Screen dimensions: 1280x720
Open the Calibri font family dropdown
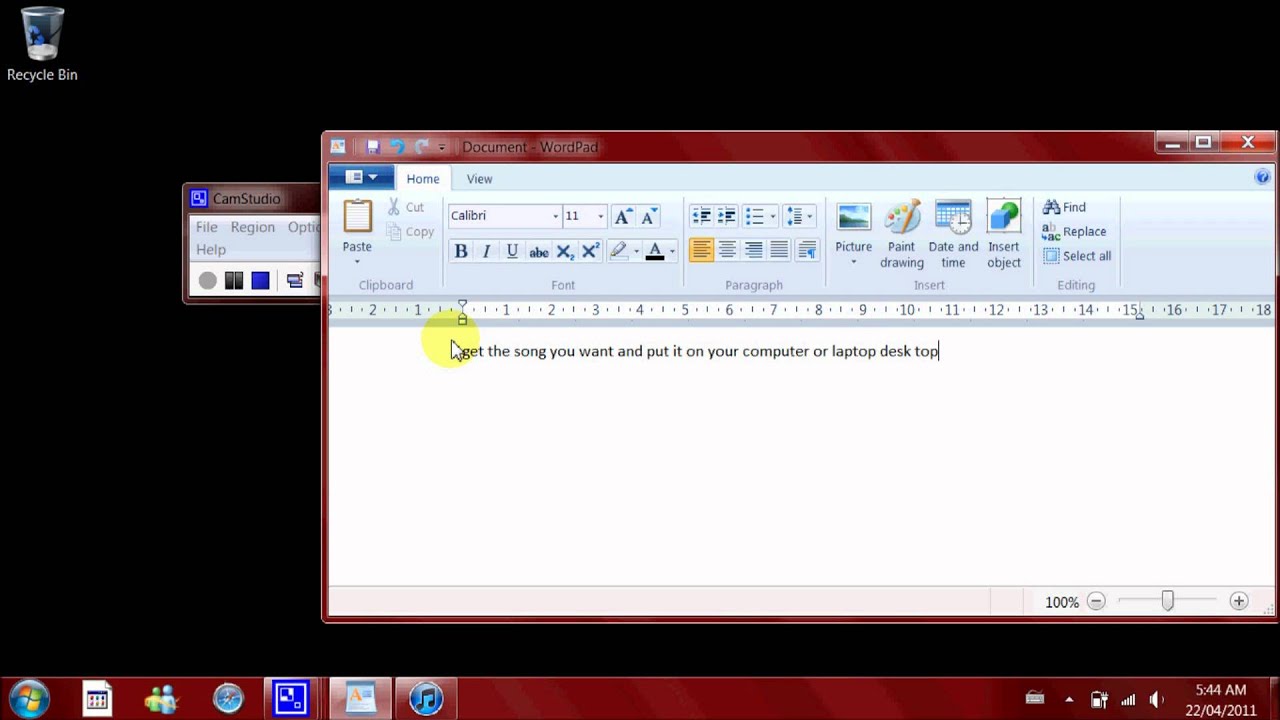555,216
